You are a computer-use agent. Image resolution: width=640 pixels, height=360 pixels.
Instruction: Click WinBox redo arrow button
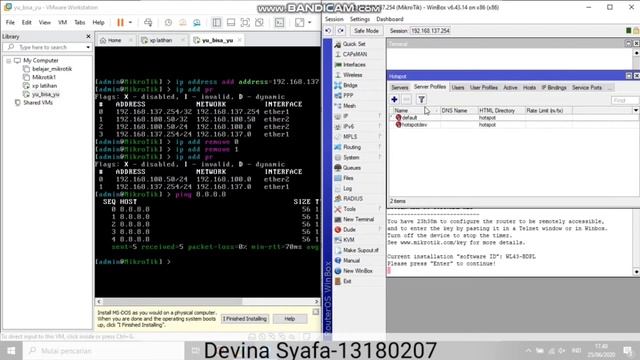(x=341, y=31)
